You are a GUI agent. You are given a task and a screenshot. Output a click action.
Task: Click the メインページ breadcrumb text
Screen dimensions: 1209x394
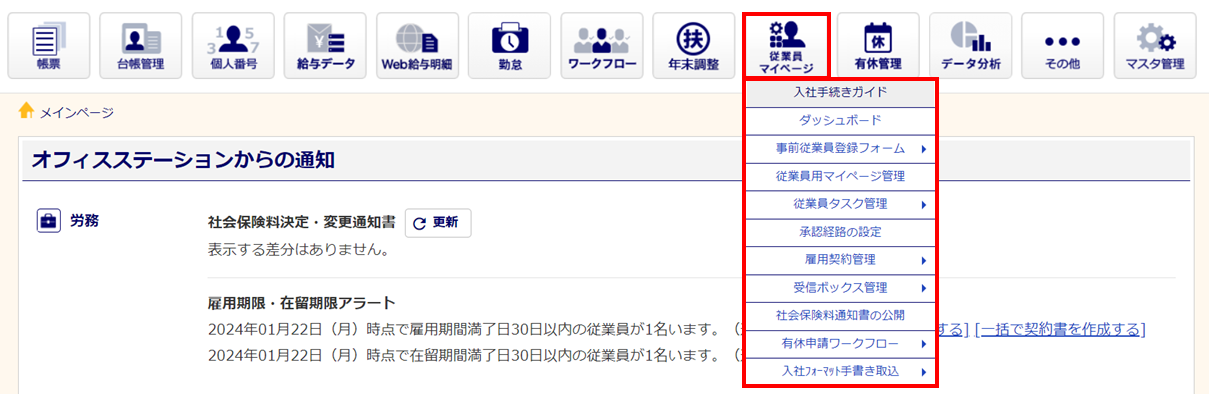coord(77,112)
